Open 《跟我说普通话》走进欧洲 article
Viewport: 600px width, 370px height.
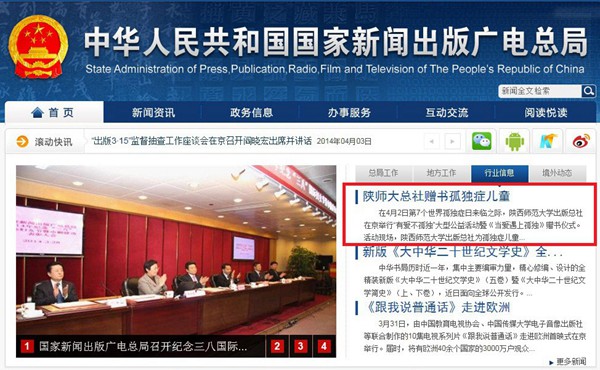(x=436, y=307)
